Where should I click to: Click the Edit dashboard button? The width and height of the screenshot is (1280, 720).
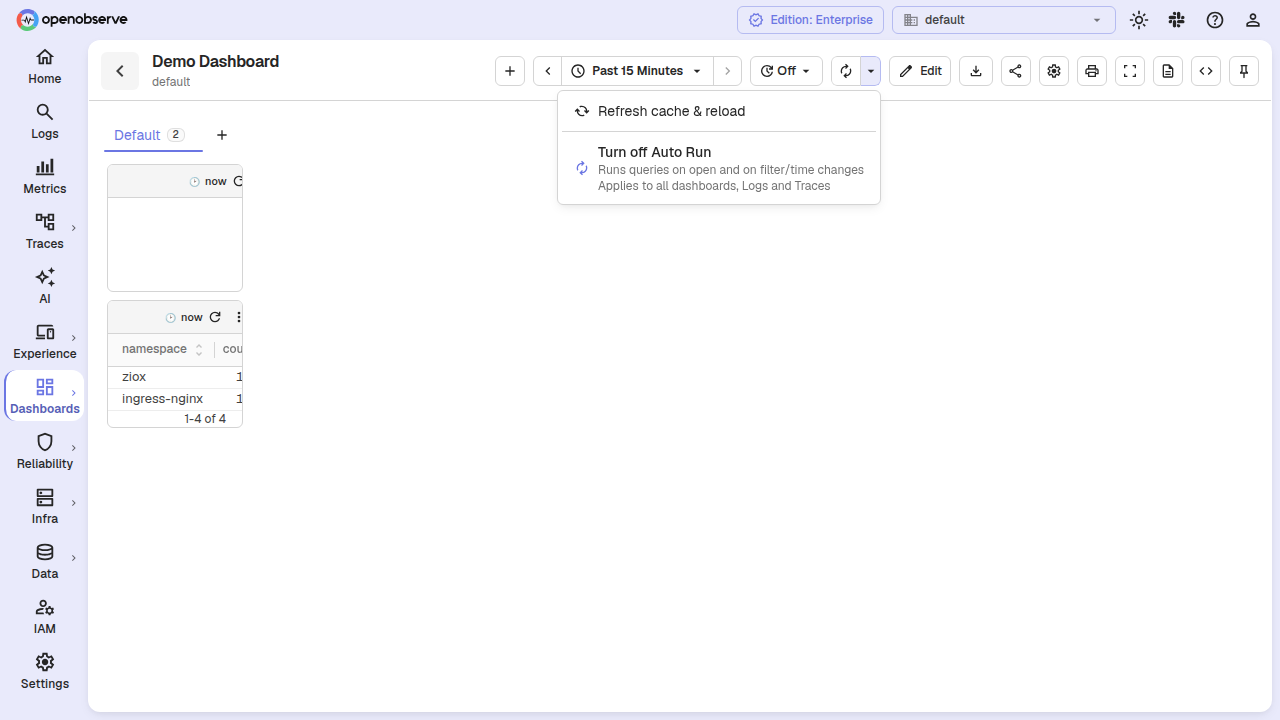[920, 71]
